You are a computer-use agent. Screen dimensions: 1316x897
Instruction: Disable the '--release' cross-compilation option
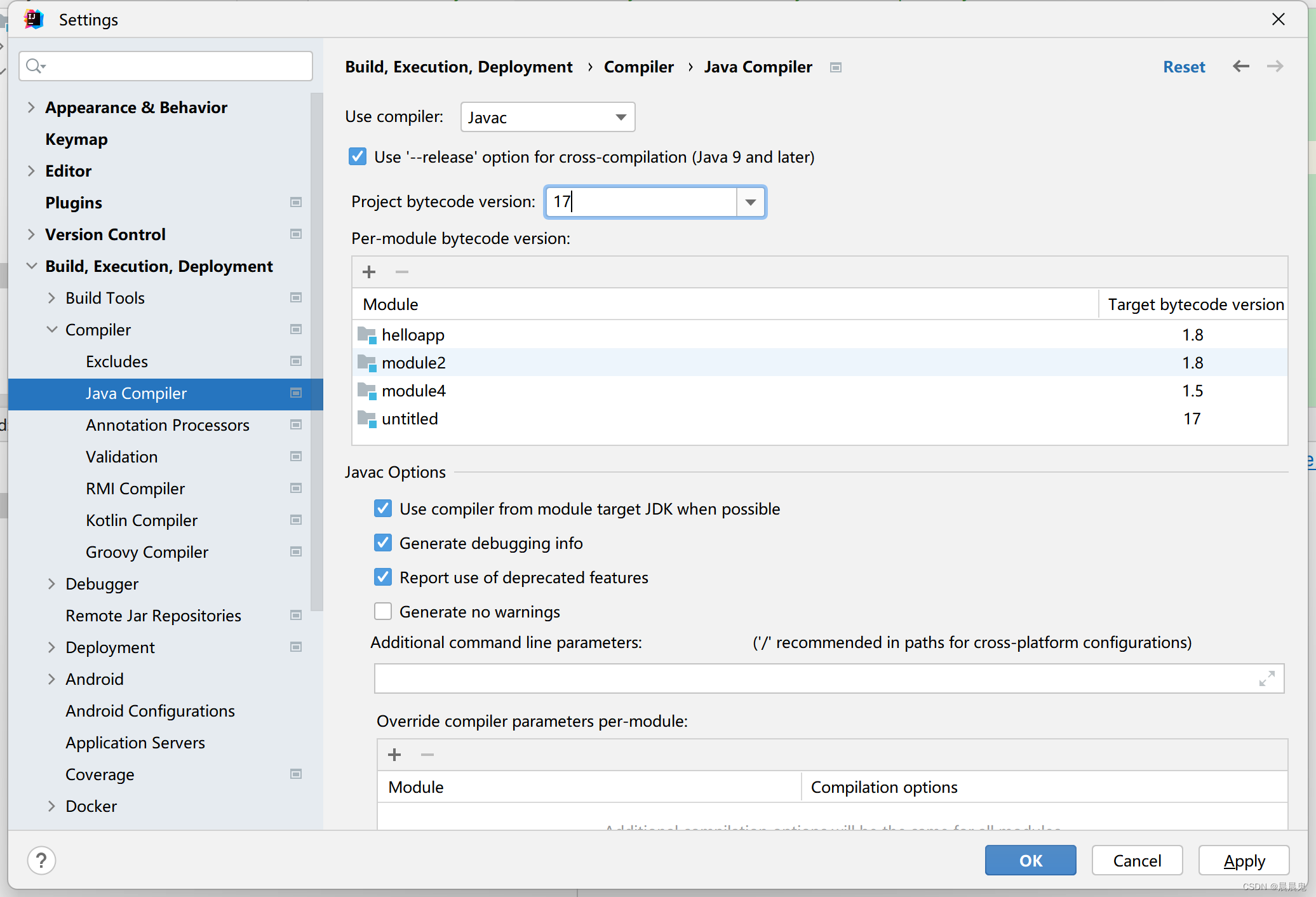[358, 157]
